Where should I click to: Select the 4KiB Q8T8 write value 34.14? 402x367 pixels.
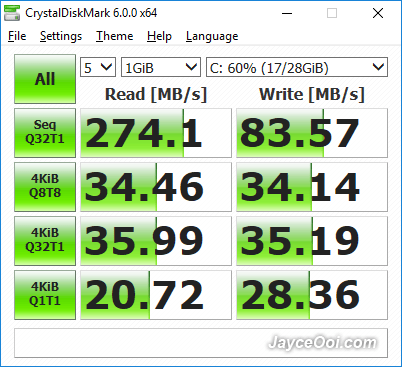[312, 187]
